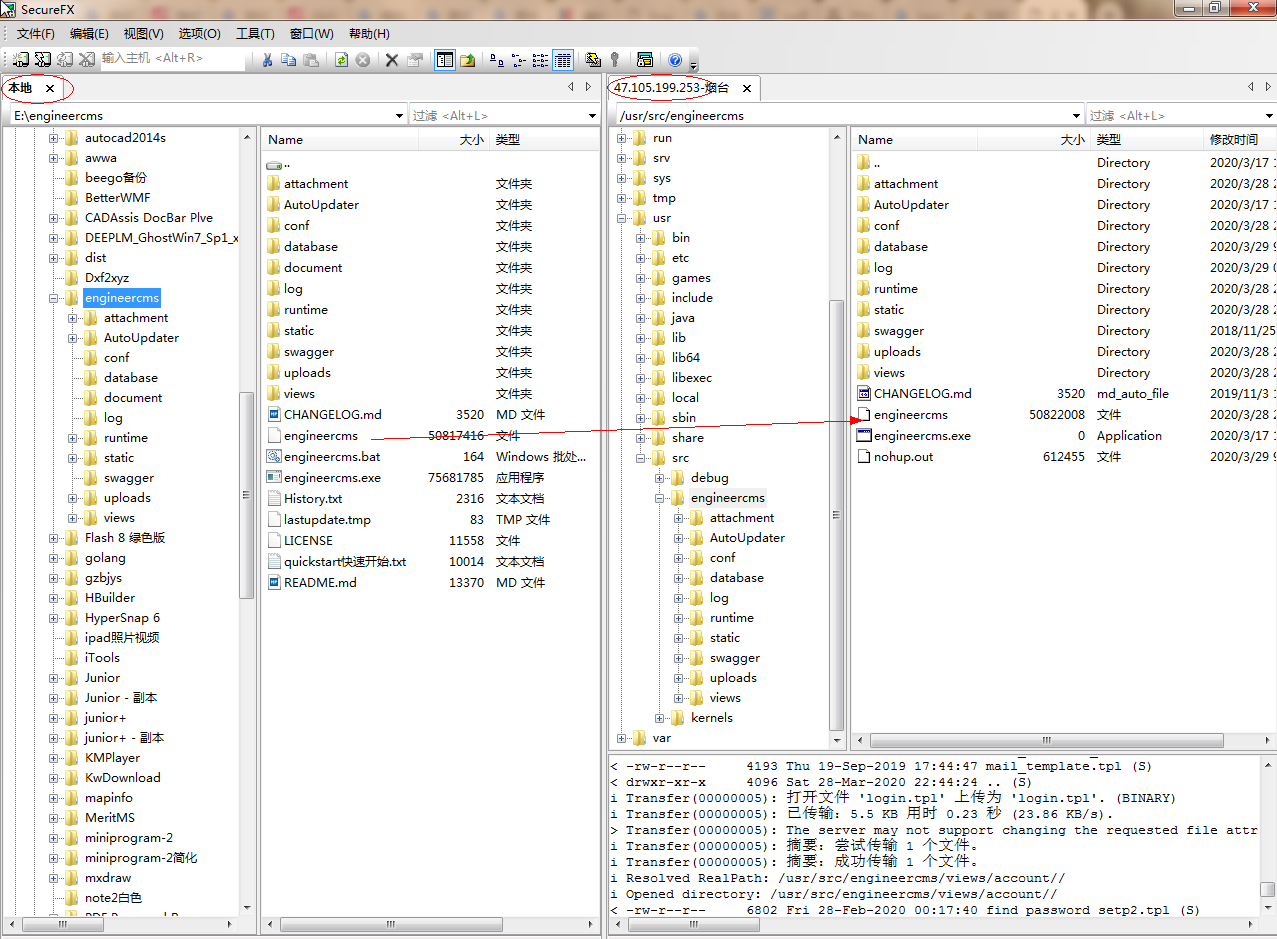
Task: Expand the local golang folder node
Action: [54, 558]
